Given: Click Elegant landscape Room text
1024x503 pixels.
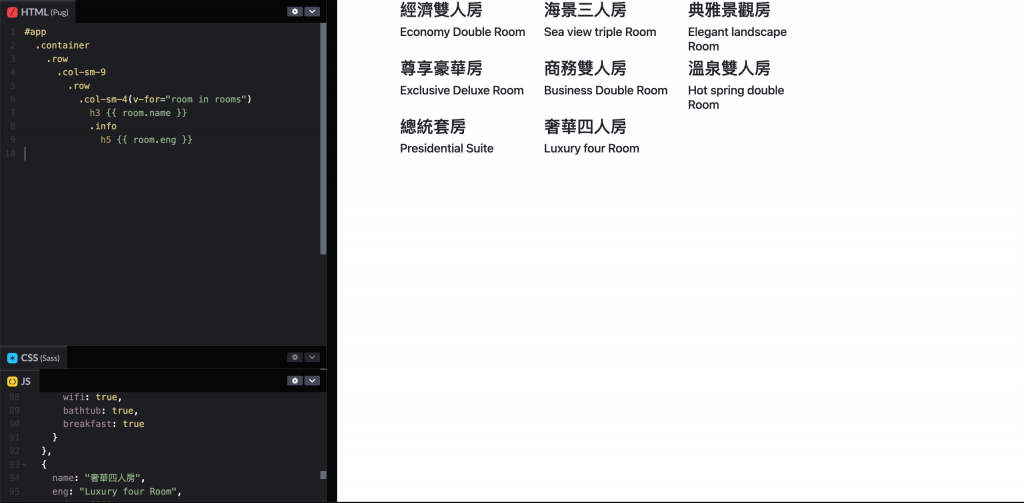Looking at the screenshot, I should (x=737, y=39).
